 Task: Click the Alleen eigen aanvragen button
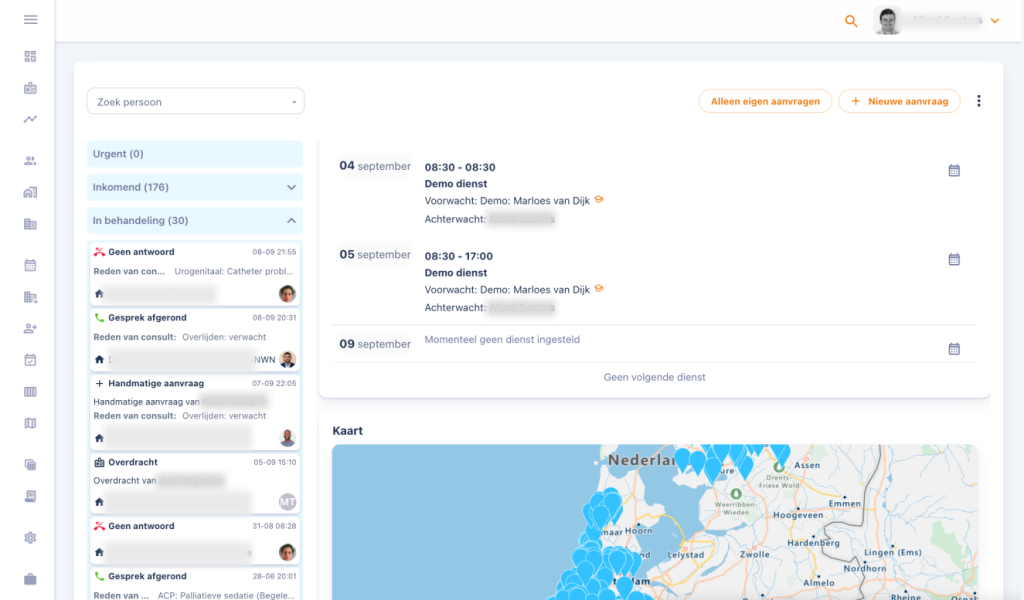pyautogui.click(x=764, y=101)
